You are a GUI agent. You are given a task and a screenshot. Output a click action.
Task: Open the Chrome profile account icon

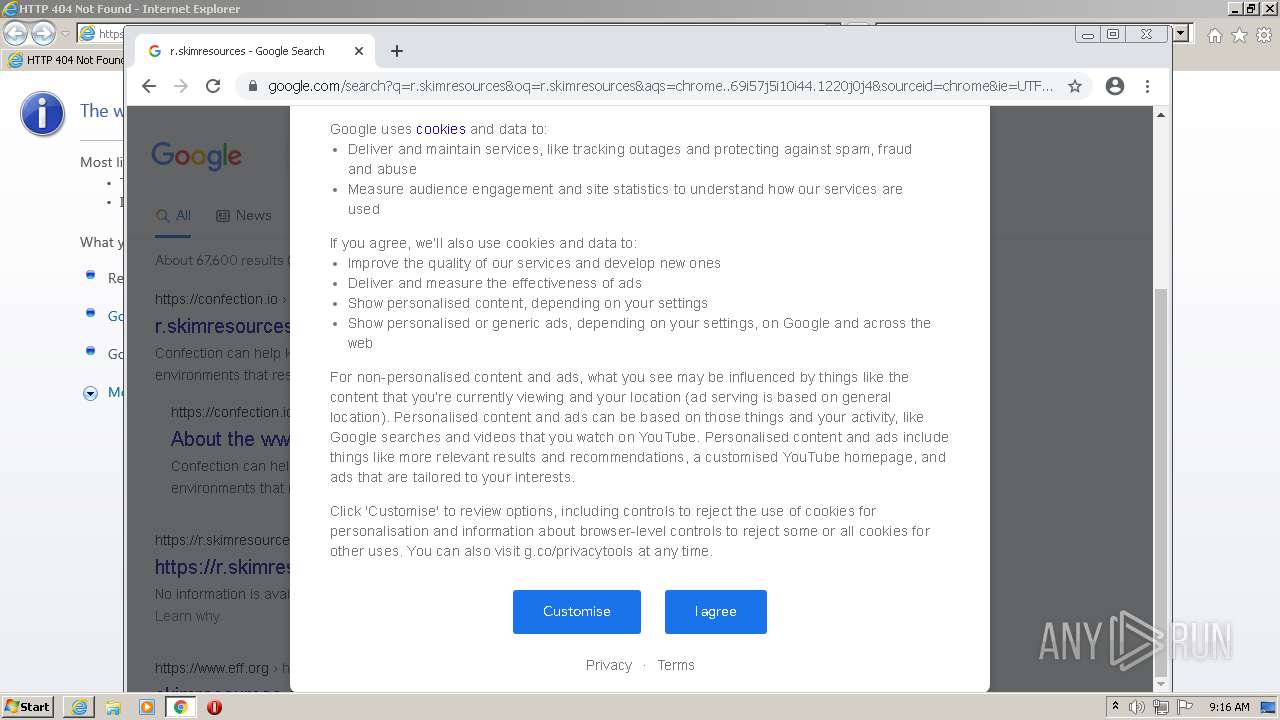(1115, 86)
